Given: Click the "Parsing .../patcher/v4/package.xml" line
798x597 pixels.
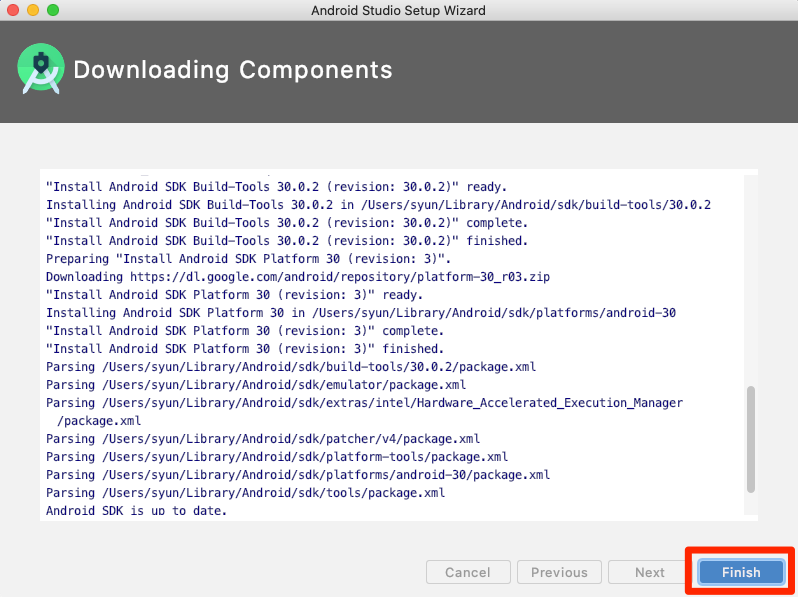Looking at the screenshot, I should tap(263, 439).
